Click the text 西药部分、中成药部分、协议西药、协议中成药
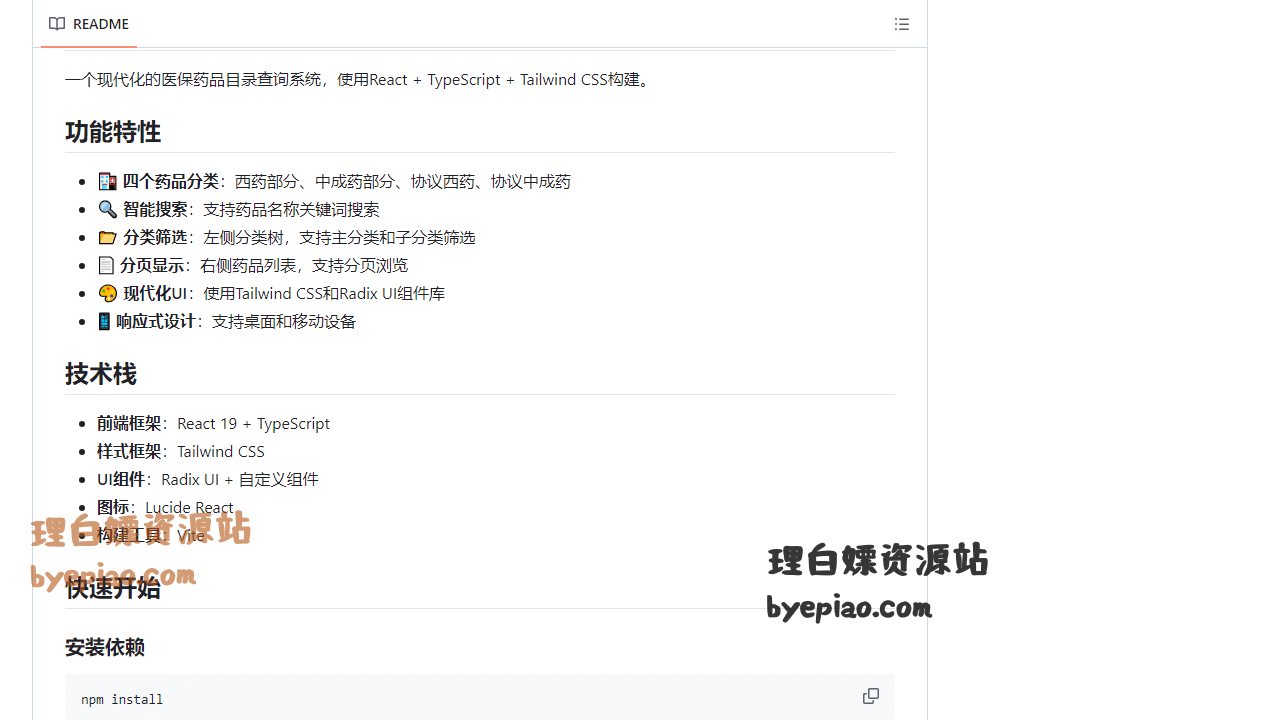The image size is (1280, 720). tap(403, 181)
